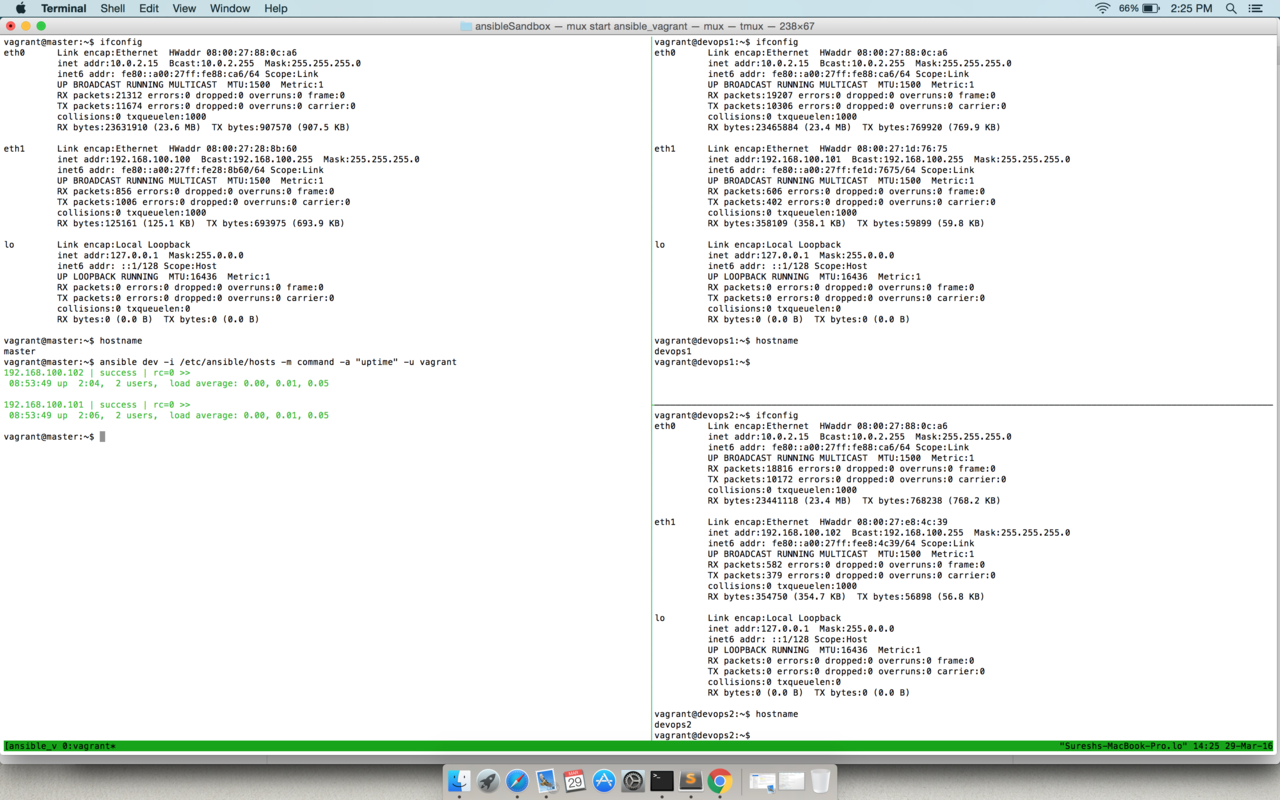Click the minimize (yellow) window button
The image size is (1280, 800).
(x=26, y=26)
